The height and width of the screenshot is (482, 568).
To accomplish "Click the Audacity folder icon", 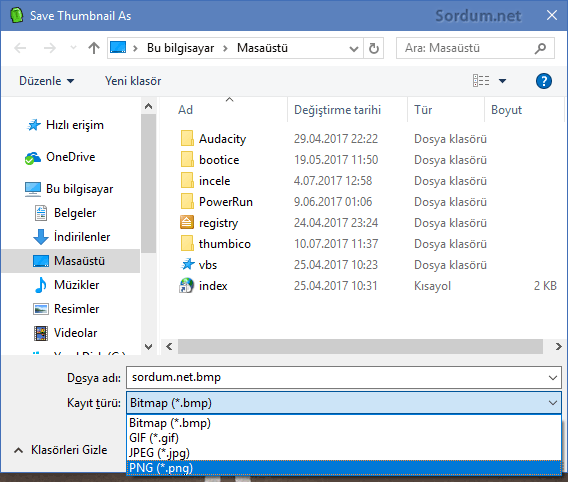I will tap(187, 139).
